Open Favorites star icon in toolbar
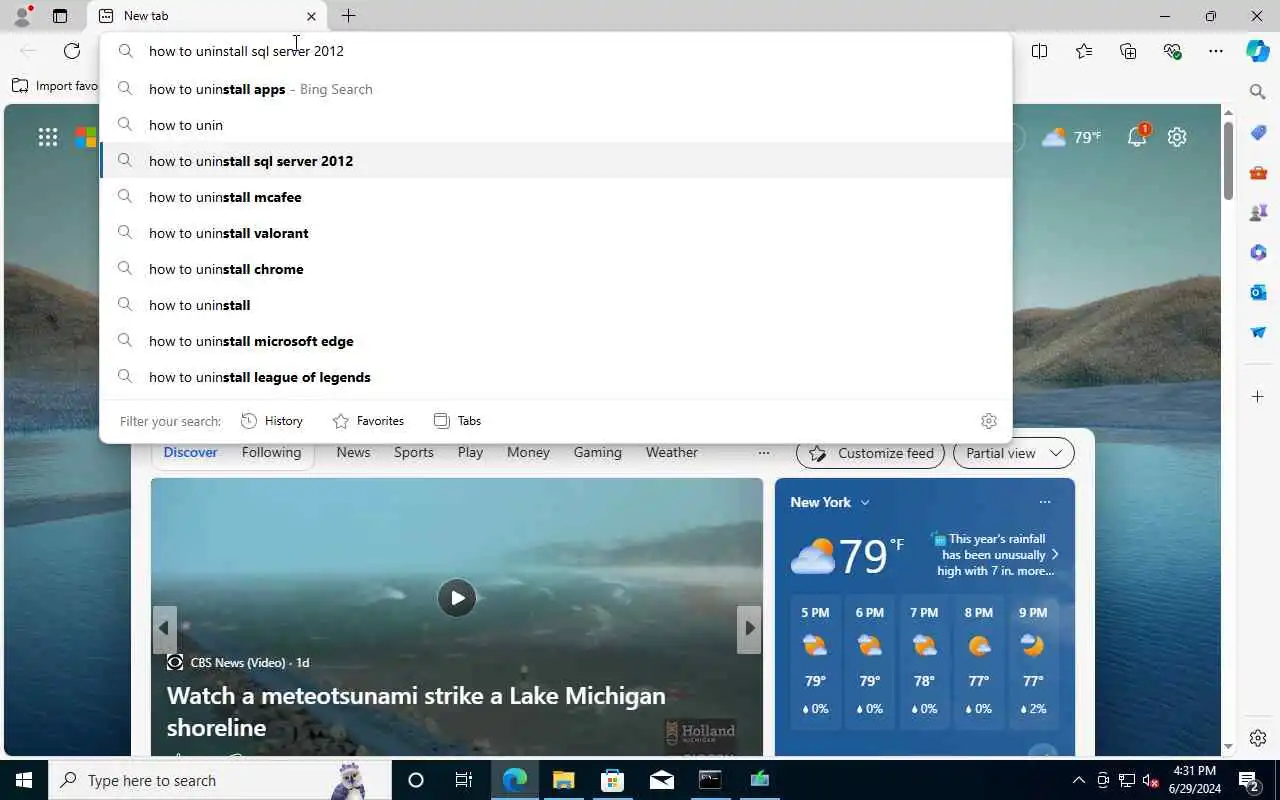 click(1084, 51)
